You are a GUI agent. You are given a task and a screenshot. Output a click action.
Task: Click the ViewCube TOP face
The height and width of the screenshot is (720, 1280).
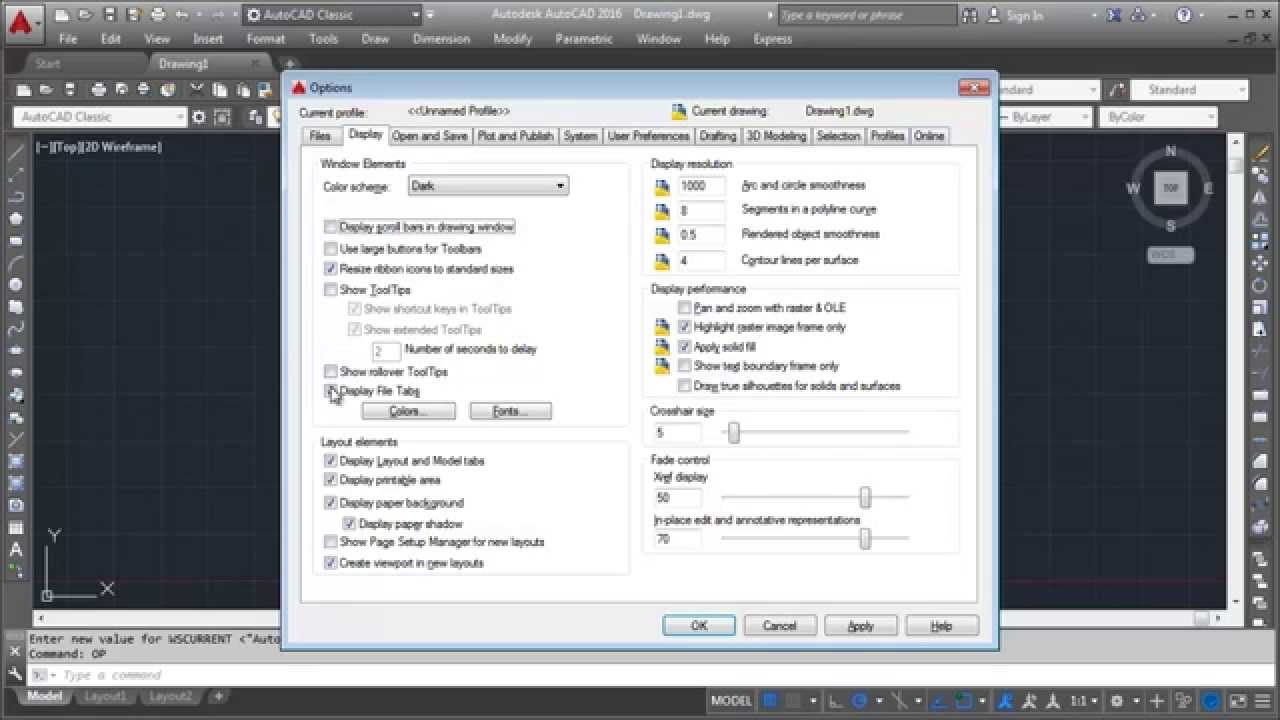click(x=1171, y=188)
